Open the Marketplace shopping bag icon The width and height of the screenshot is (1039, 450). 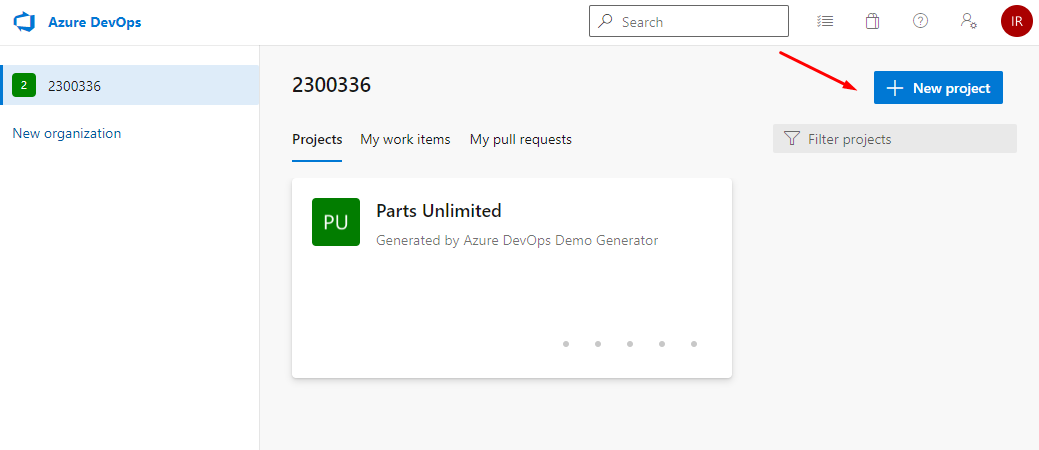coord(872,21)
